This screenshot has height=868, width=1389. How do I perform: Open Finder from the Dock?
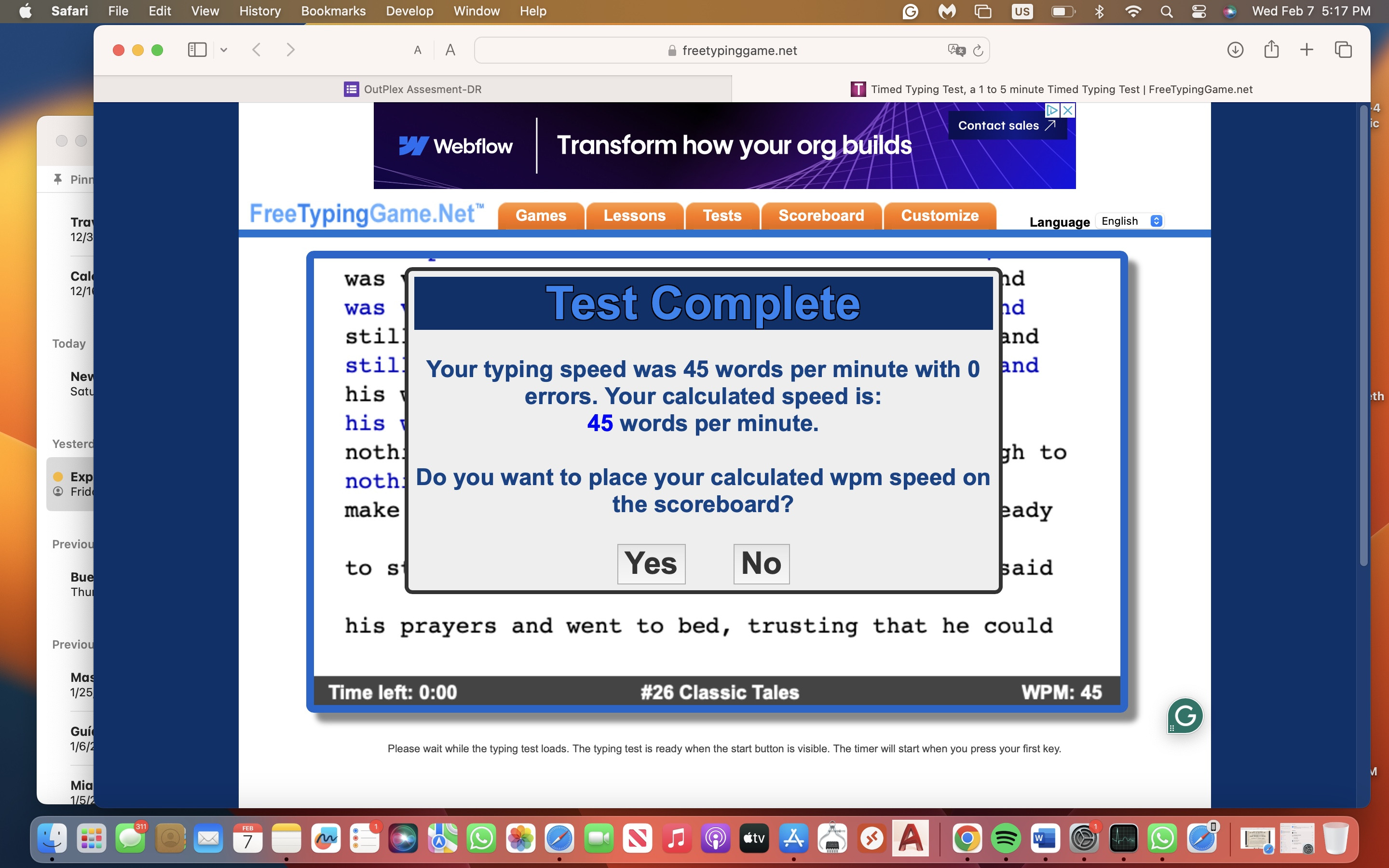click(x=52, y=839)
